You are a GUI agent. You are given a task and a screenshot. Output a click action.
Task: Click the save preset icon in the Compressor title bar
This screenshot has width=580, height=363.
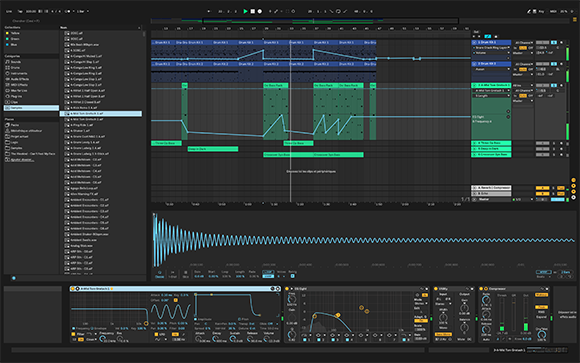(x=547, y=289)
